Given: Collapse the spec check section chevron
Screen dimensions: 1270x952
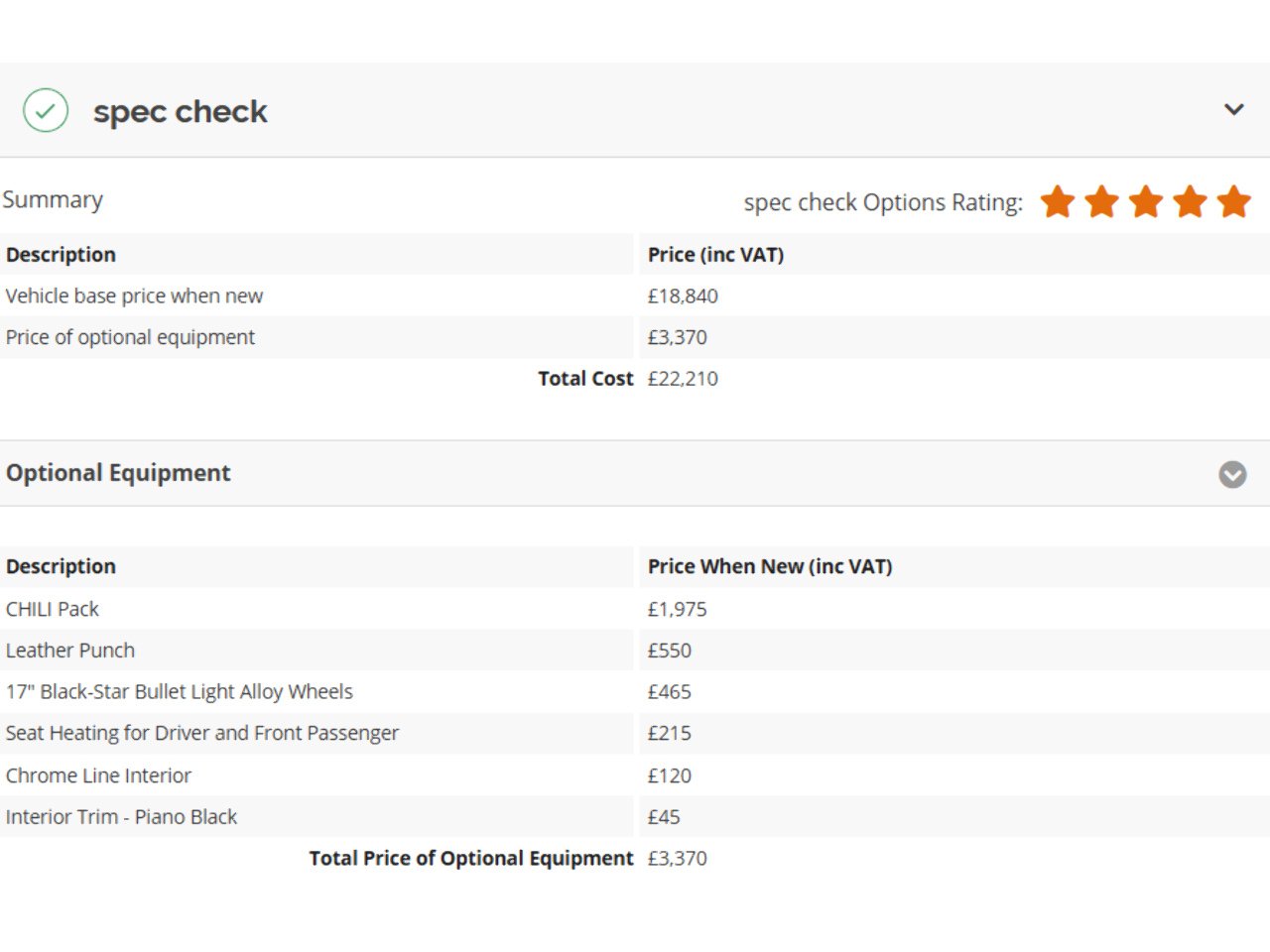Looking at the screenshot, I should point(1233,110).
